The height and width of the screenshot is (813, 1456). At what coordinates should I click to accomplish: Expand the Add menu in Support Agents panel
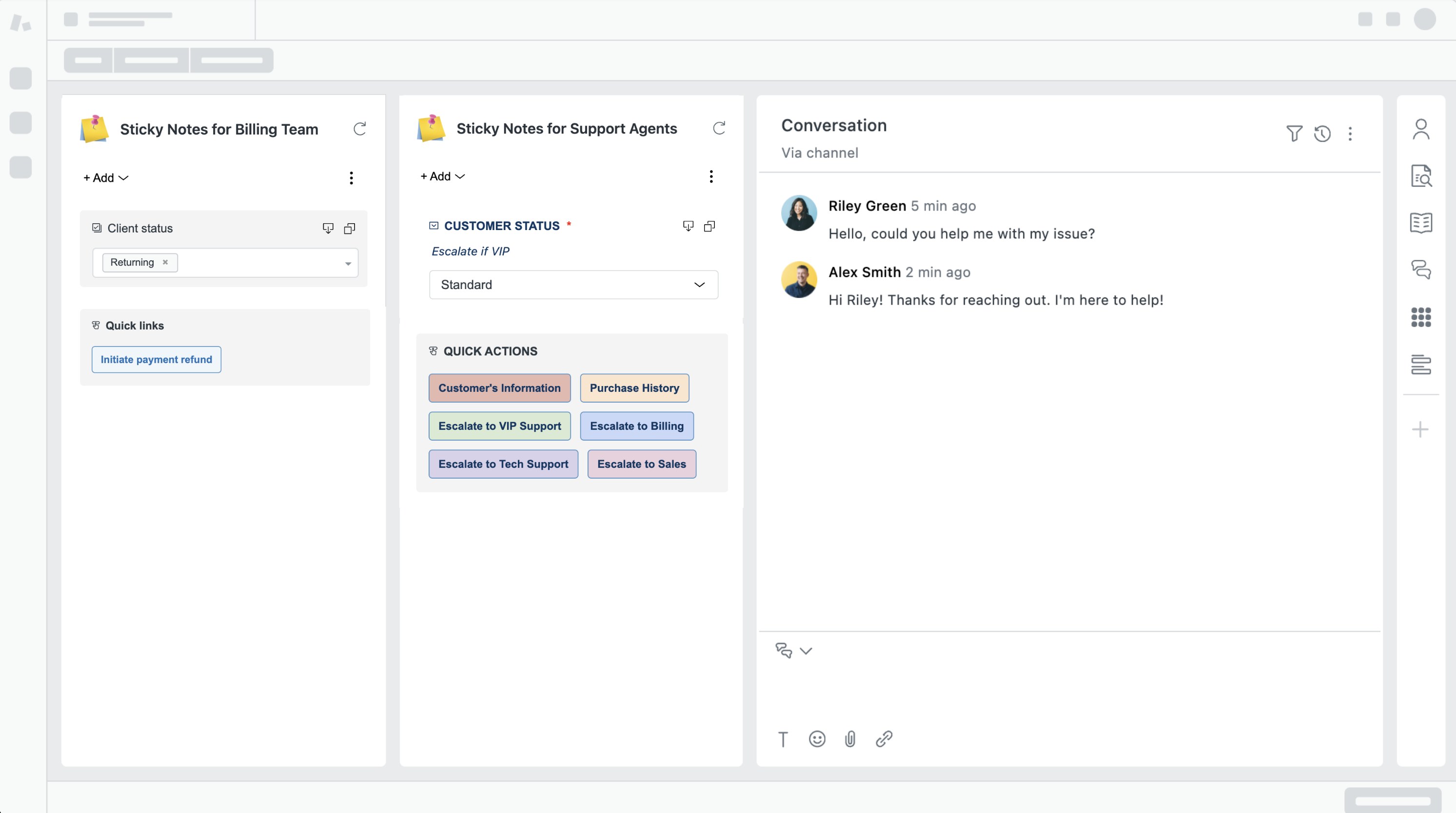443,176
